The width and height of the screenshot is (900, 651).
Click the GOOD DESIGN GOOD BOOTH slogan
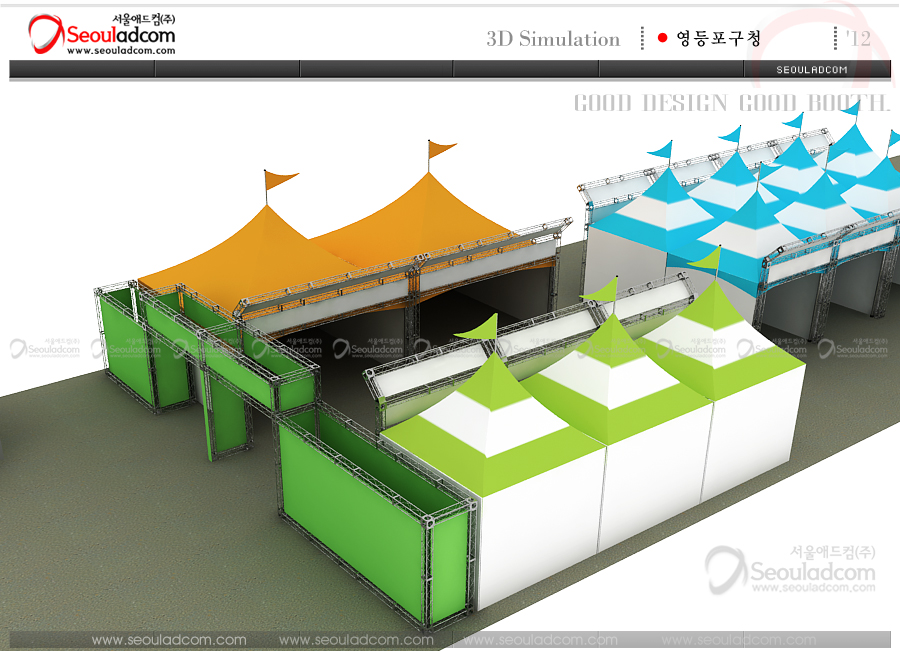click(x=731, y=103)
